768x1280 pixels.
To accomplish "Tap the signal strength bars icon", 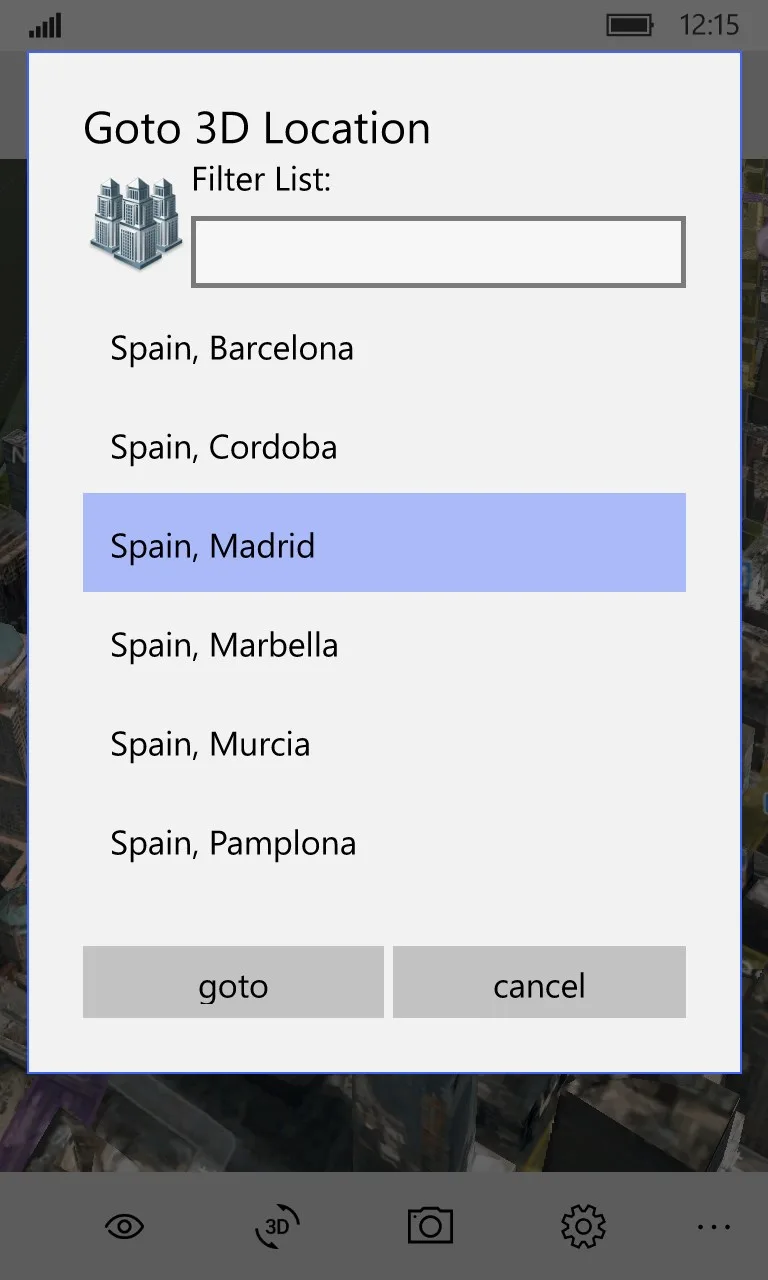I will [45, 25].
